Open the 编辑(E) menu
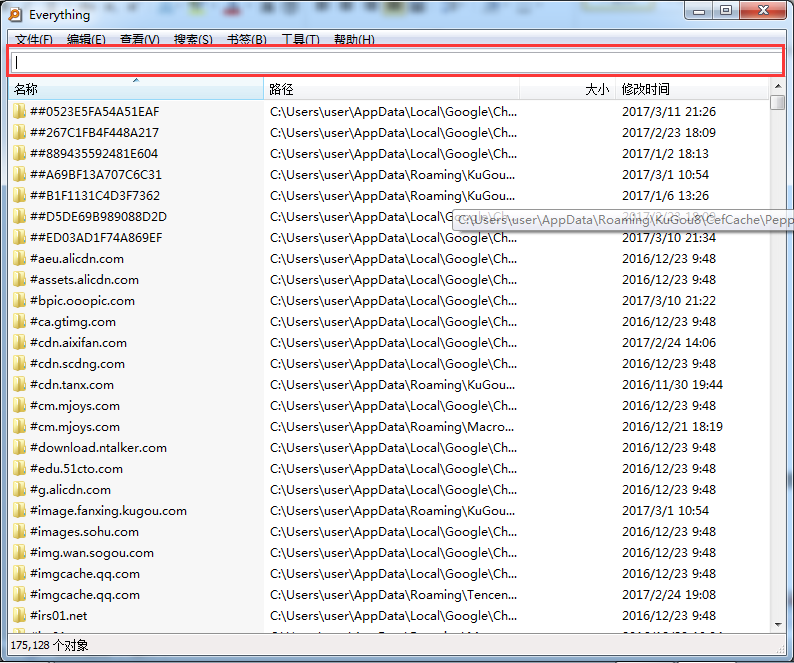 [87, 40]
